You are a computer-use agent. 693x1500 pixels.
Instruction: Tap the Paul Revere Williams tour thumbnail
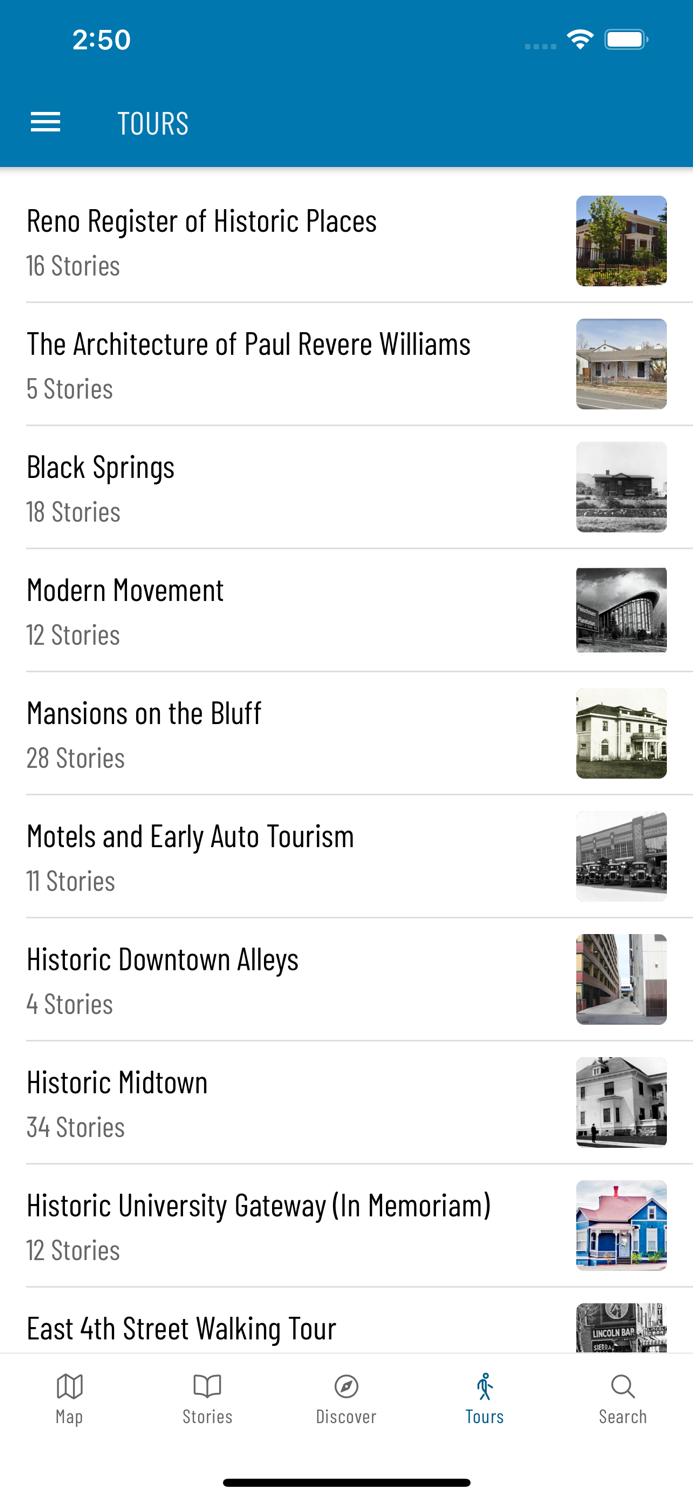621,364
